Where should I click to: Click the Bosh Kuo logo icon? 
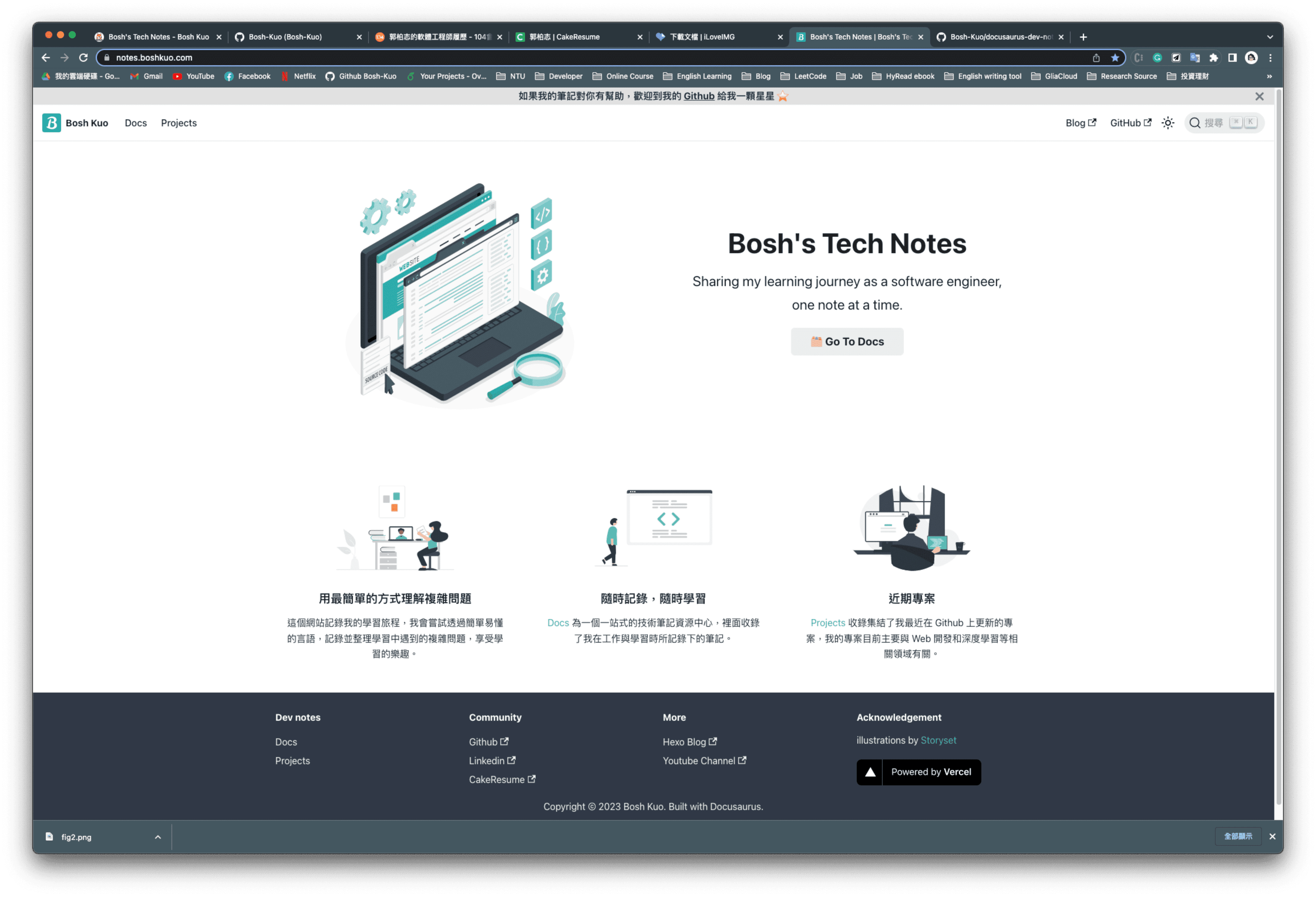51,123
